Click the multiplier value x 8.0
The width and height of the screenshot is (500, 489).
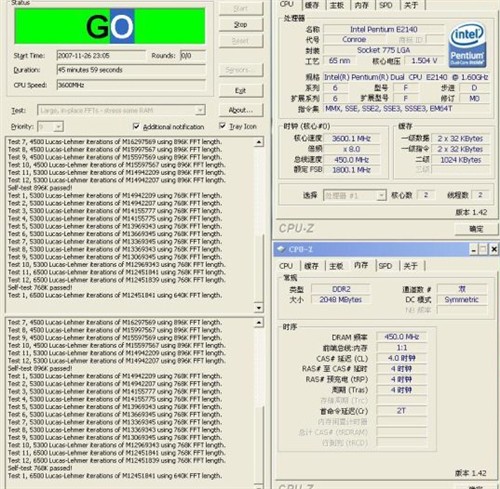point(351,149)
